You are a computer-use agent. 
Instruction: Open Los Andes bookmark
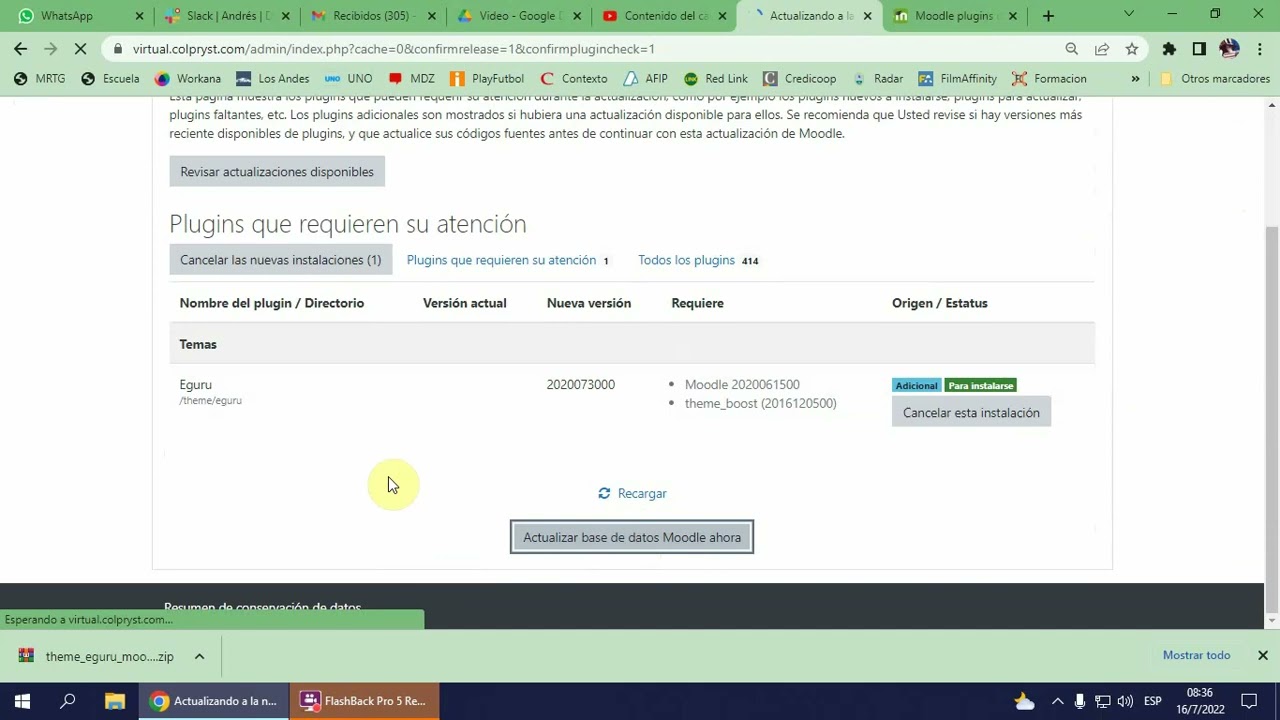point(273,79)
